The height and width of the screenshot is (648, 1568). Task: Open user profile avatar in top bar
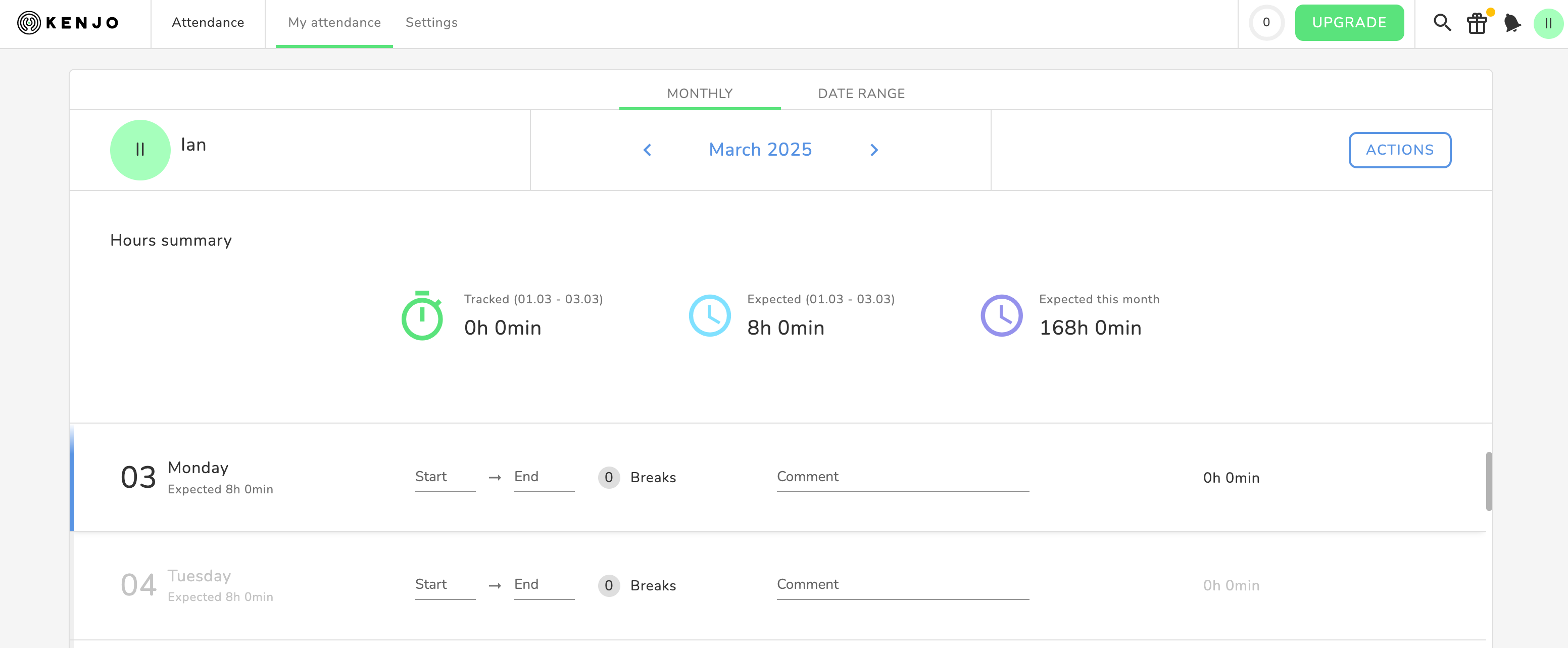(x=1547, y=23)
